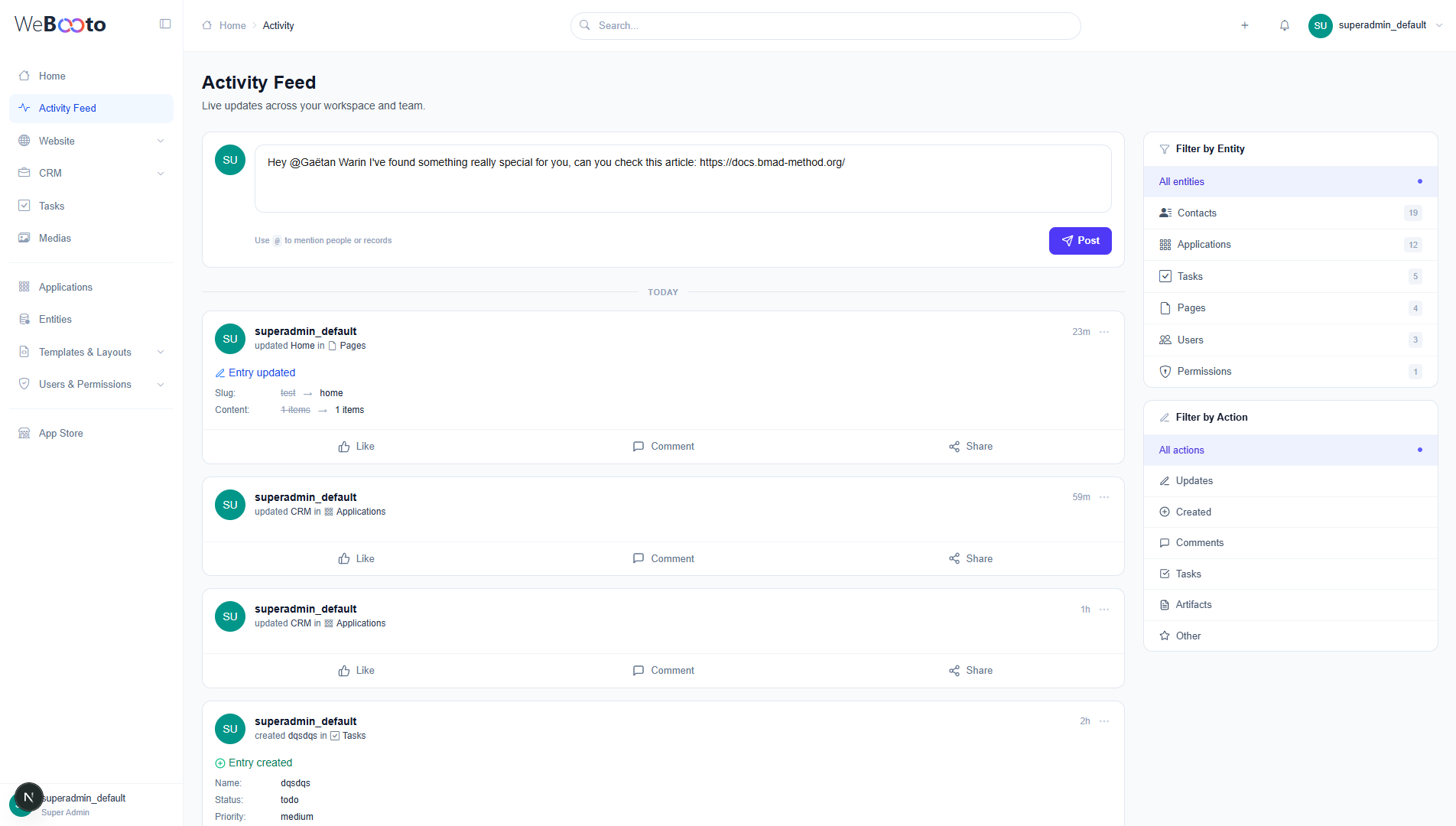This screenshot has height=826, width=1456.
Task: Select Contacts in Filter by Entity
Action: (x=1197, y=213)
